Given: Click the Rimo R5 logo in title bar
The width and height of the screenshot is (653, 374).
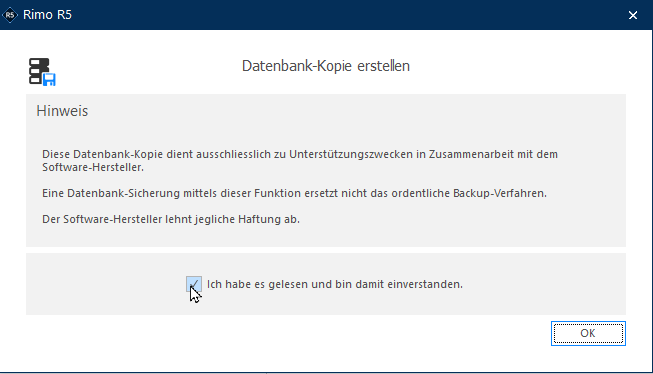Looking at the screenshot, I should tap(10, 15).
